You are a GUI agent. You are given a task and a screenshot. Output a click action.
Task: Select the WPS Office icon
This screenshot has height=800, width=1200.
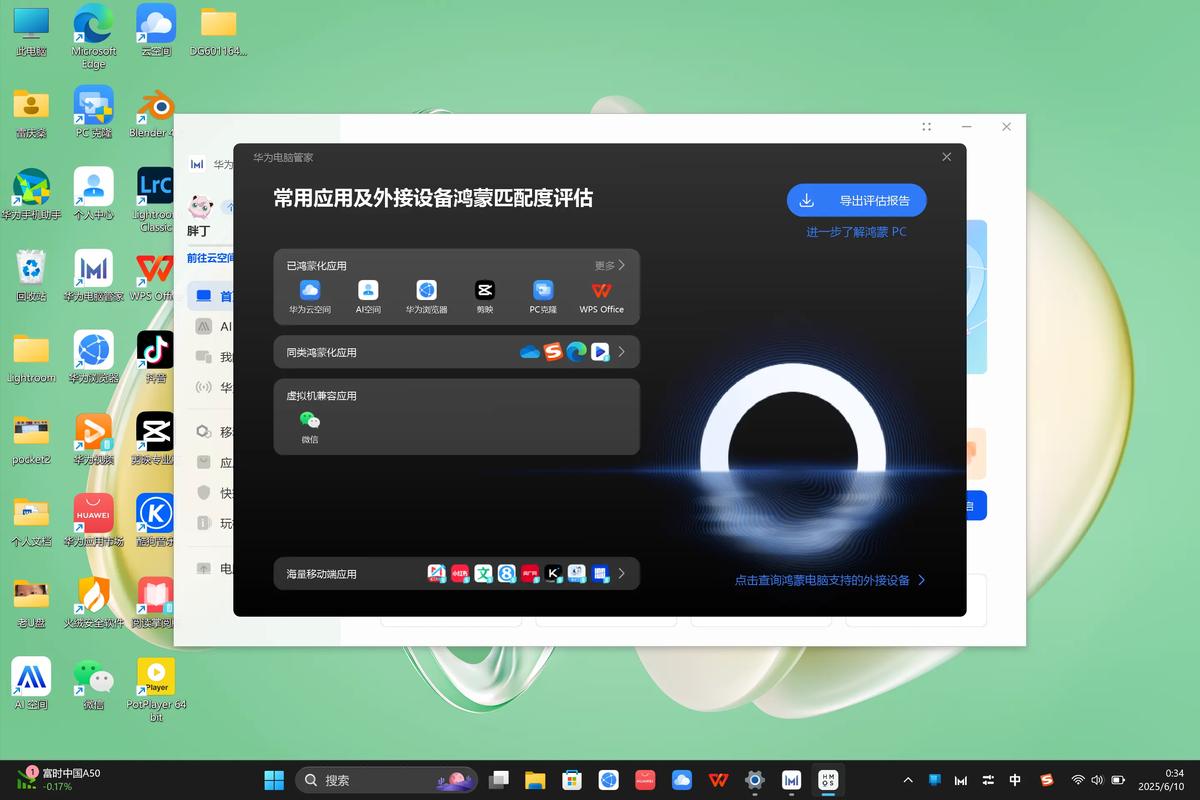[x=602, y=292]
